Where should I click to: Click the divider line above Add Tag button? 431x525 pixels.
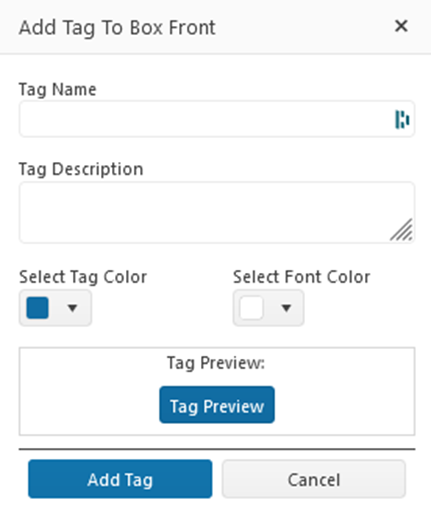(217, 449)
